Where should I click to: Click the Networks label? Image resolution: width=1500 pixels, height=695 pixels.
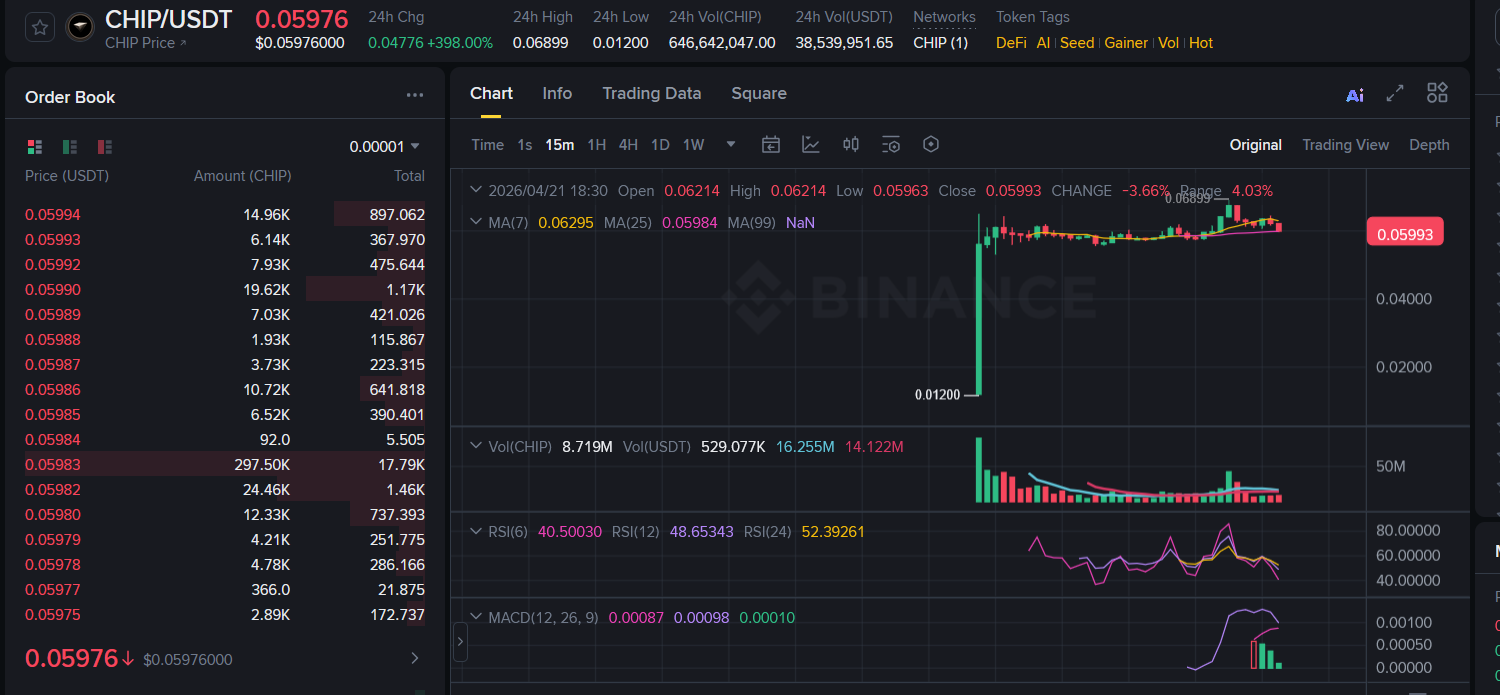[944, 17]
